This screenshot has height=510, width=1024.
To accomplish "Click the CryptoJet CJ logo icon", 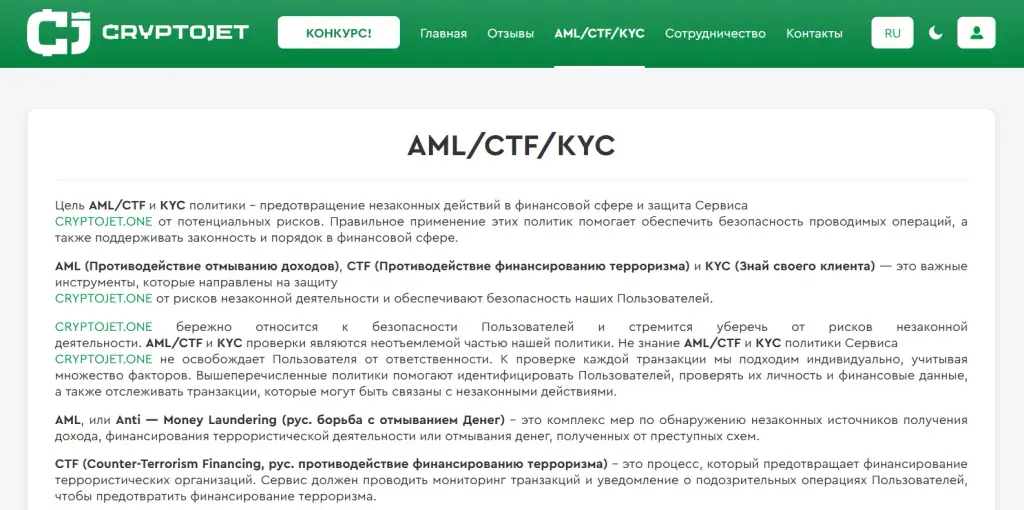I will (59, 32).
